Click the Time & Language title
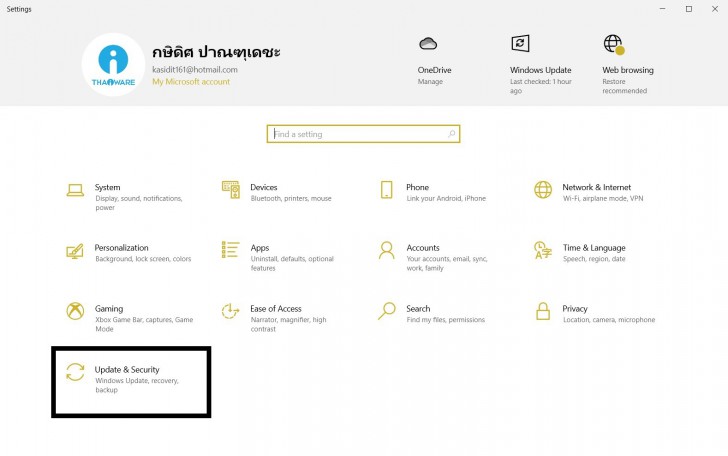 [594, 248]
